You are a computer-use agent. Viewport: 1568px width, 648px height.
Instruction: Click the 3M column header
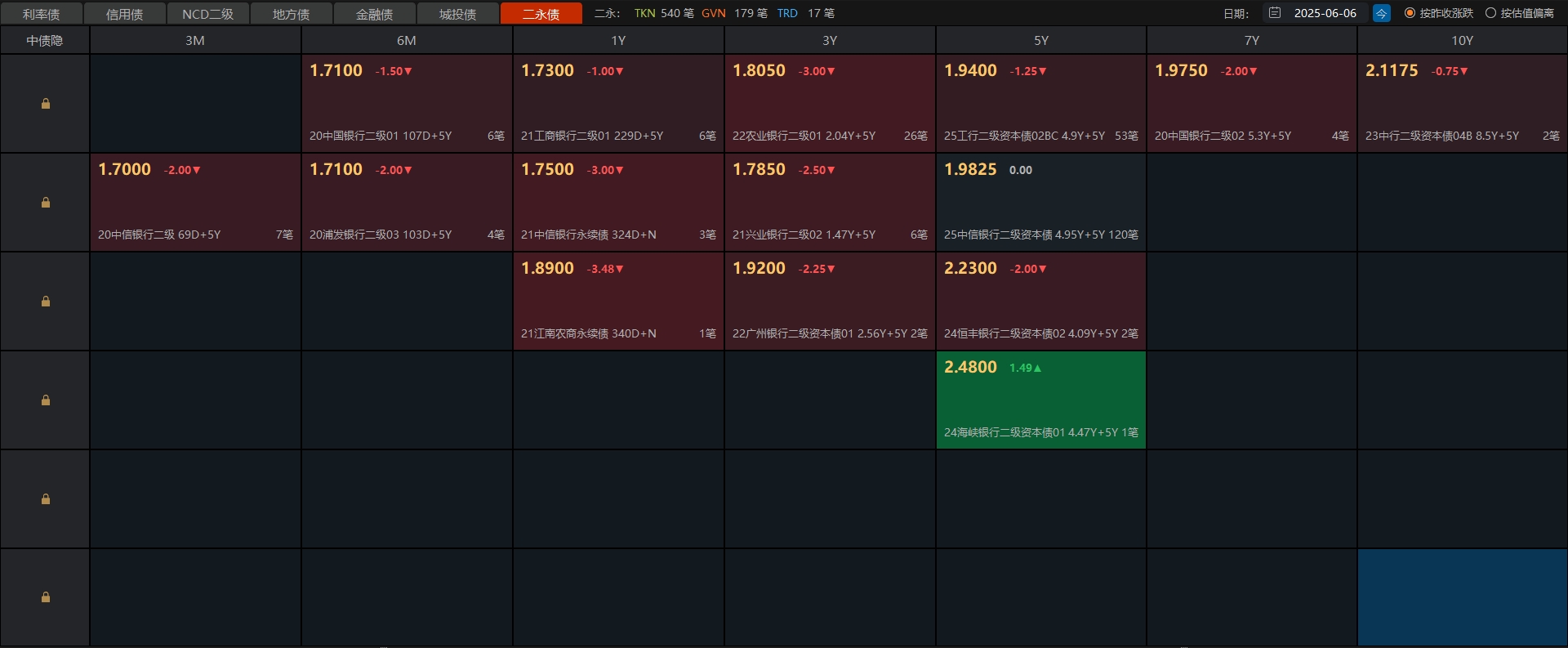[195, 40]
